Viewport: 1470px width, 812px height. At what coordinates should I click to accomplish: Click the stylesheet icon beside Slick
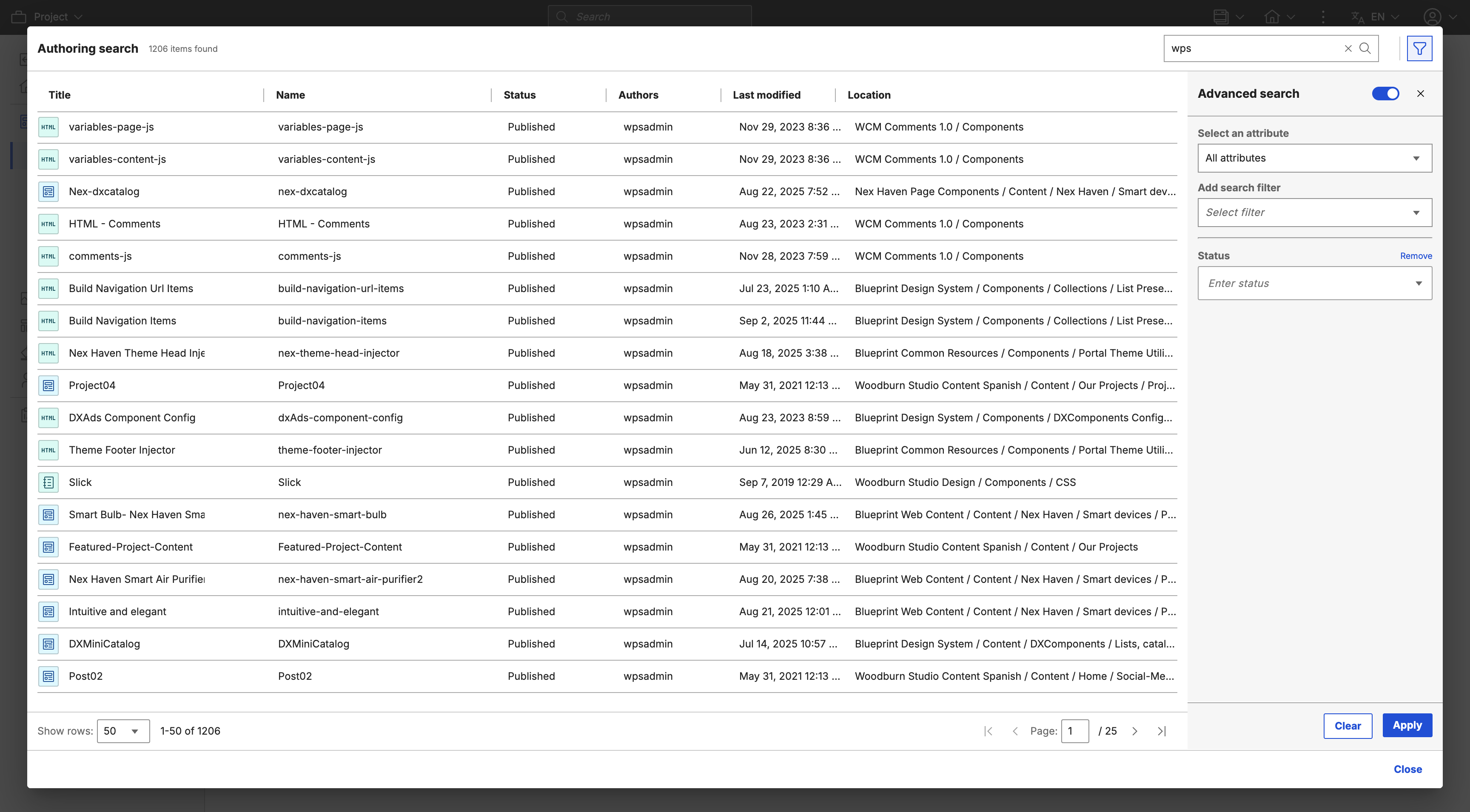pyautogui.click(x=48, y=483)
